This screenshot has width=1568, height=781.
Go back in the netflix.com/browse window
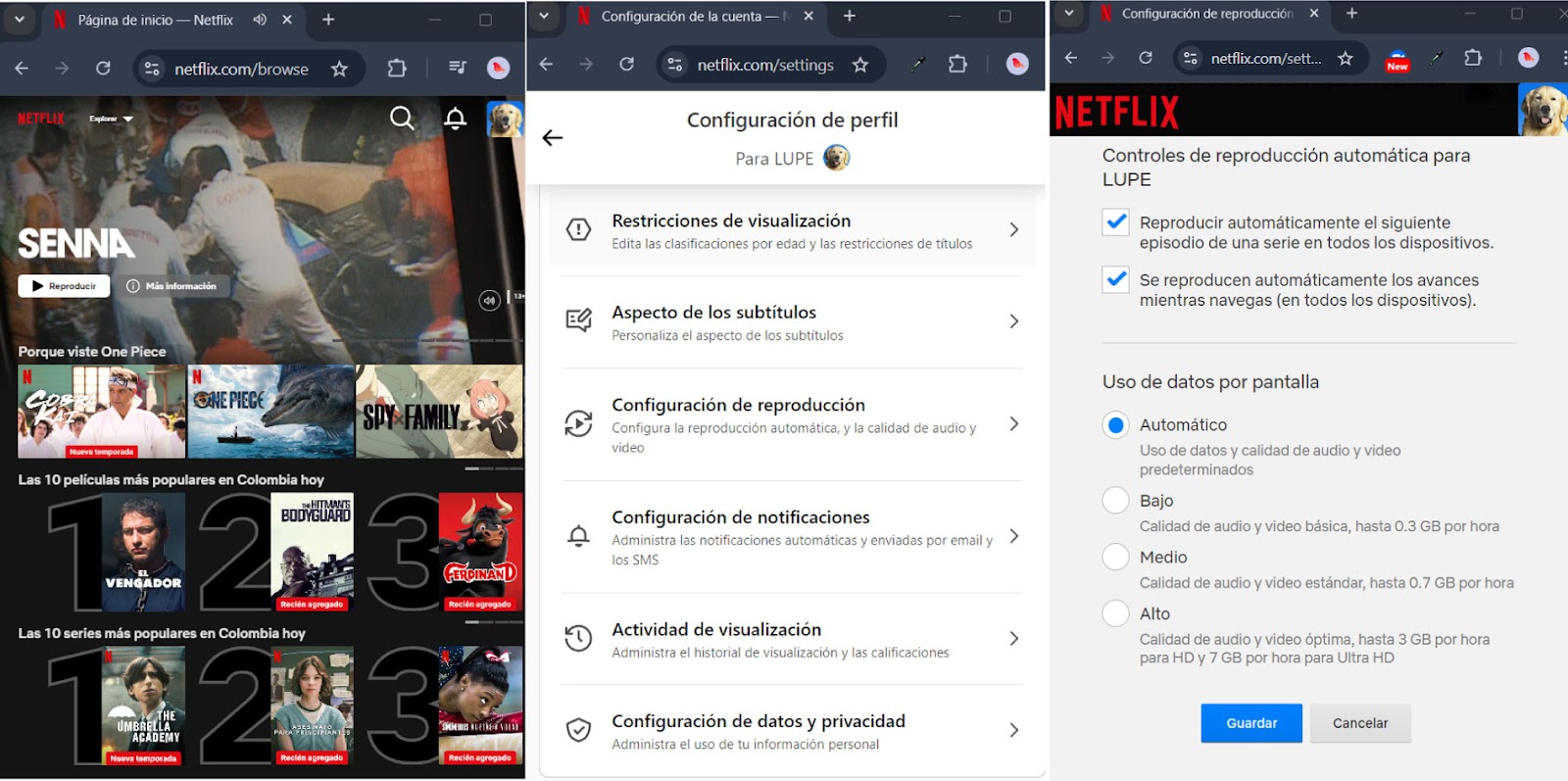22,69
